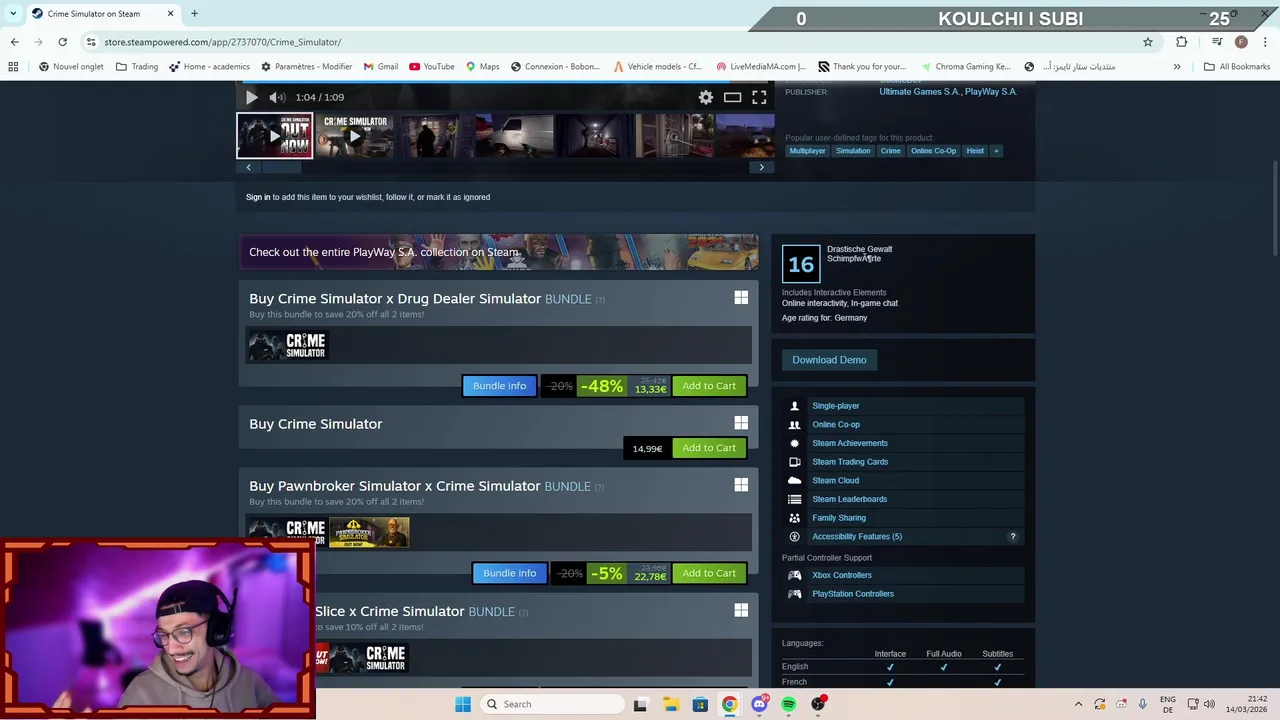Open video settings gear icon
Image resolution: width=1280 pixels, height=720 pixels.
[706, 97]
